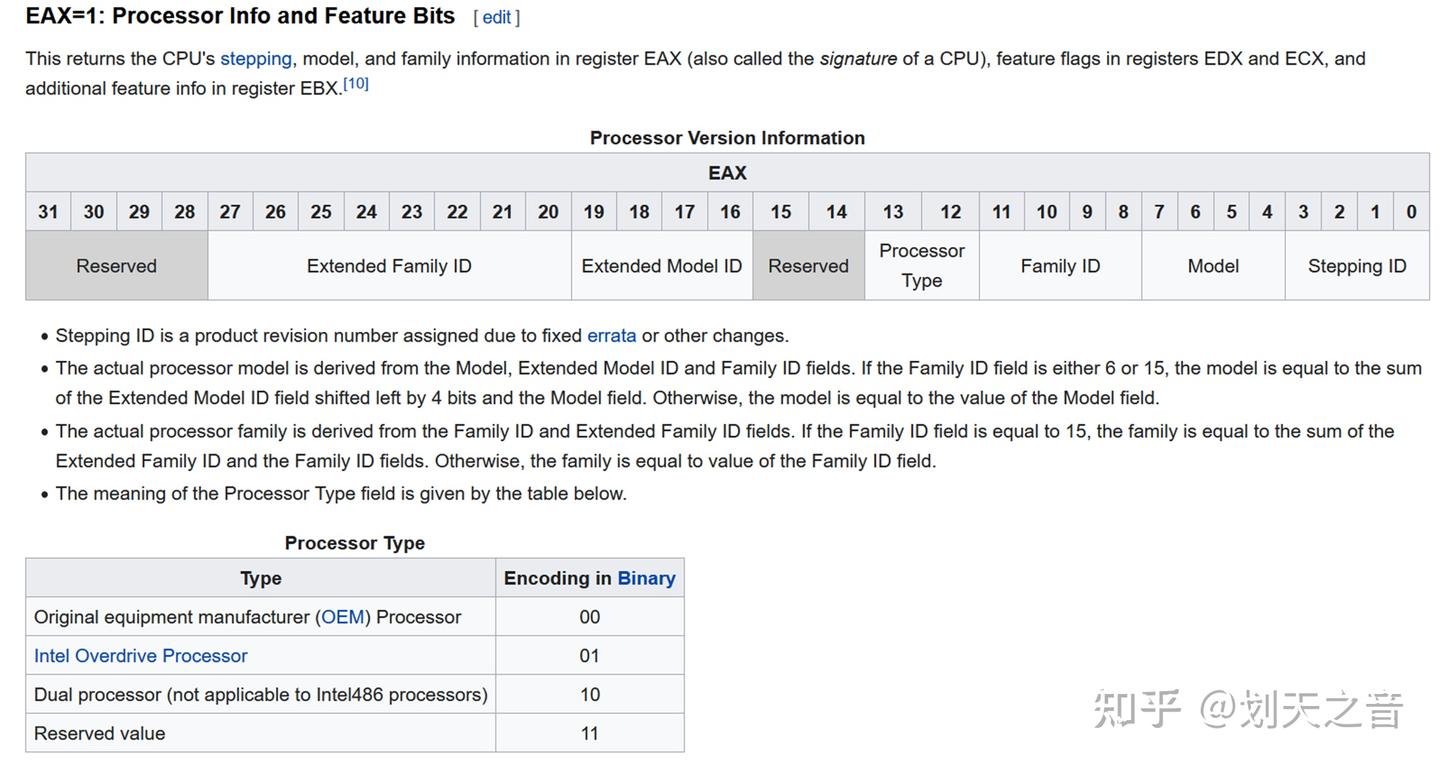
Task: Select the bit 8 header cell
Action: tap(1123, 212)
